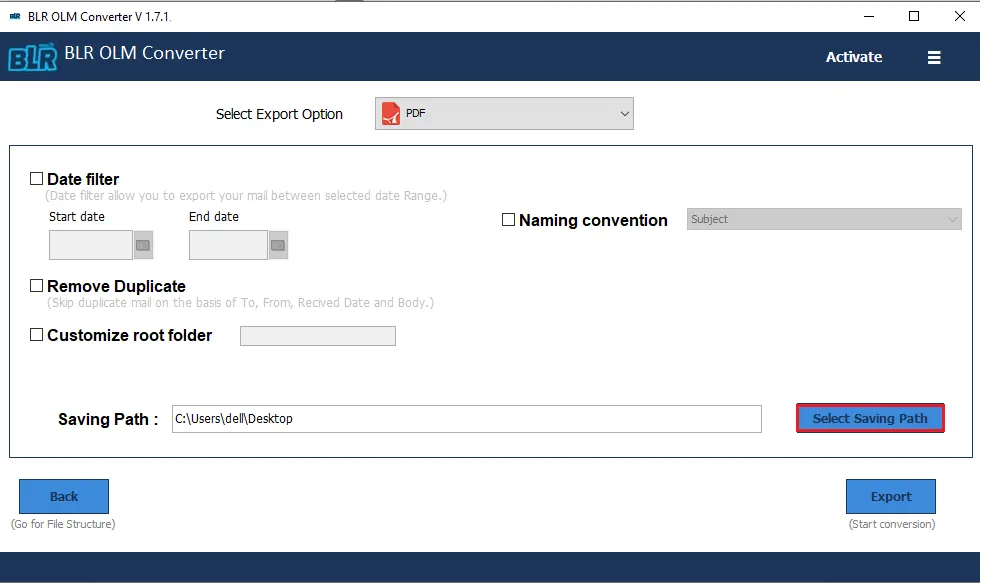Click the End date input field
The image size is (982, 583).
point(228,245)
